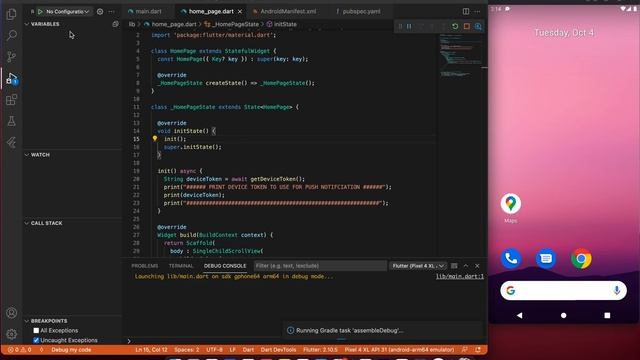
Task: Open Phone app on emulator
Action: point(511,258)
